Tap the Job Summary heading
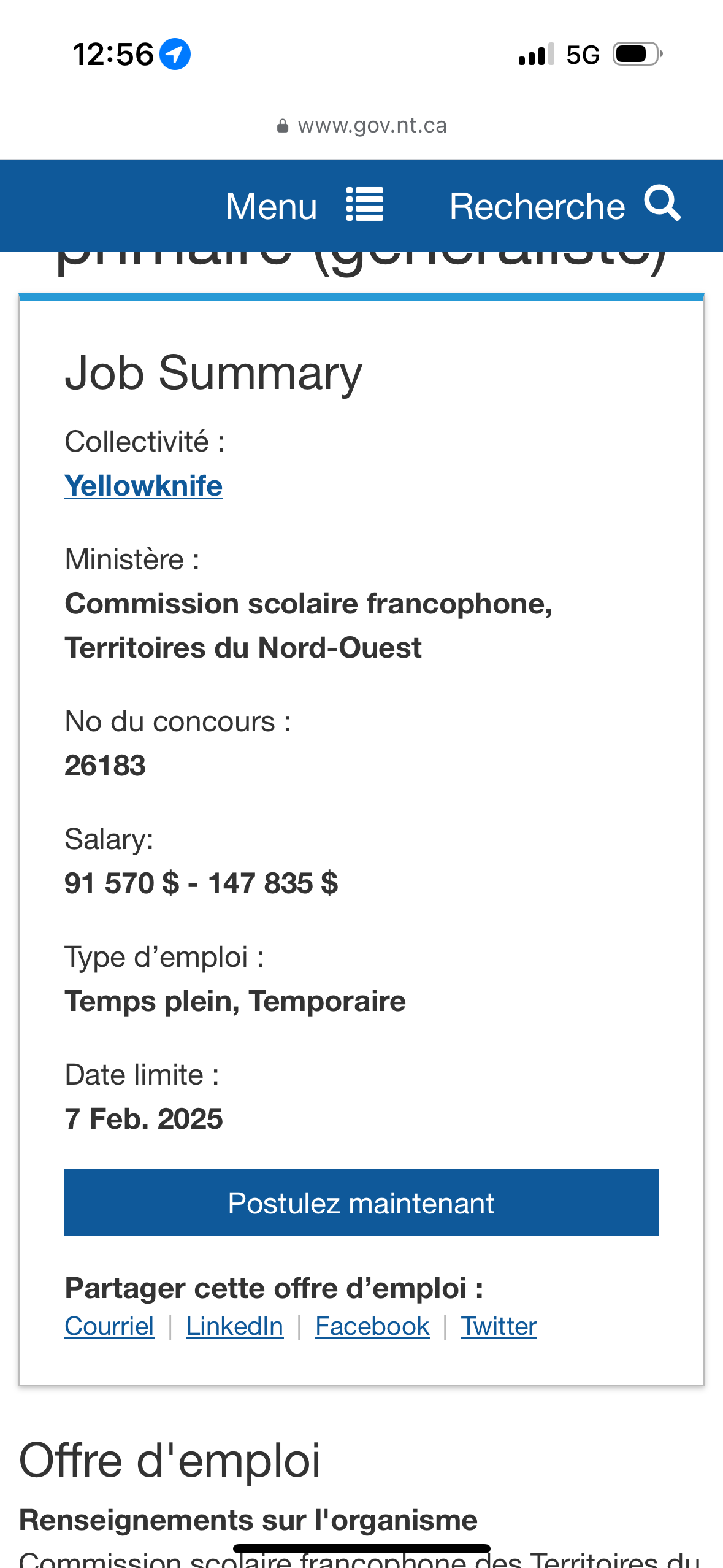Viewport: 723px width, 1568px height. tap(213, 373)
